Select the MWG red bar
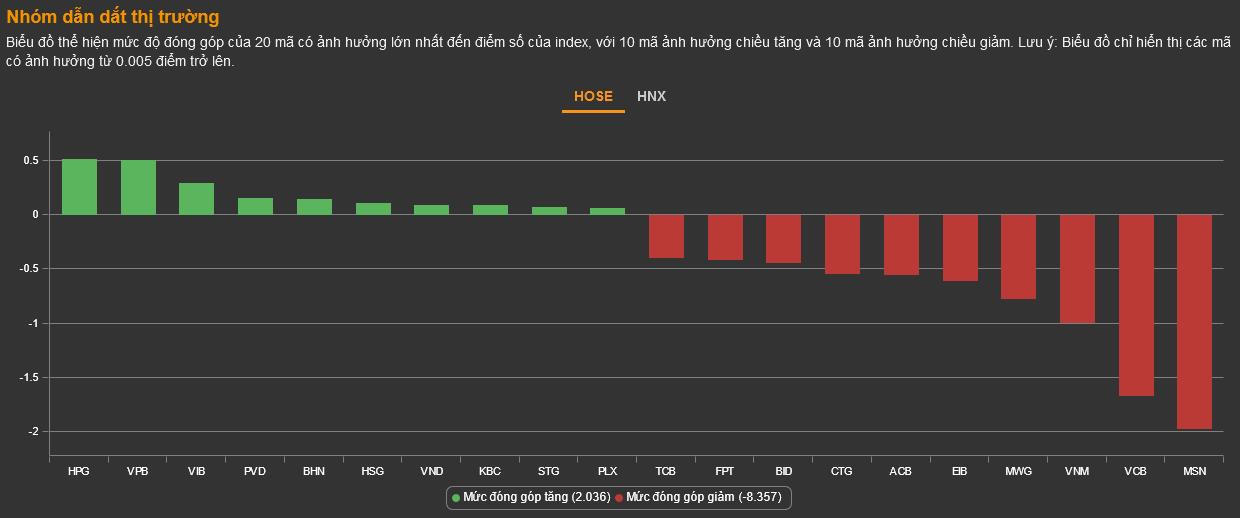This screenshot has width=1240, height=518. point(1018,257)
